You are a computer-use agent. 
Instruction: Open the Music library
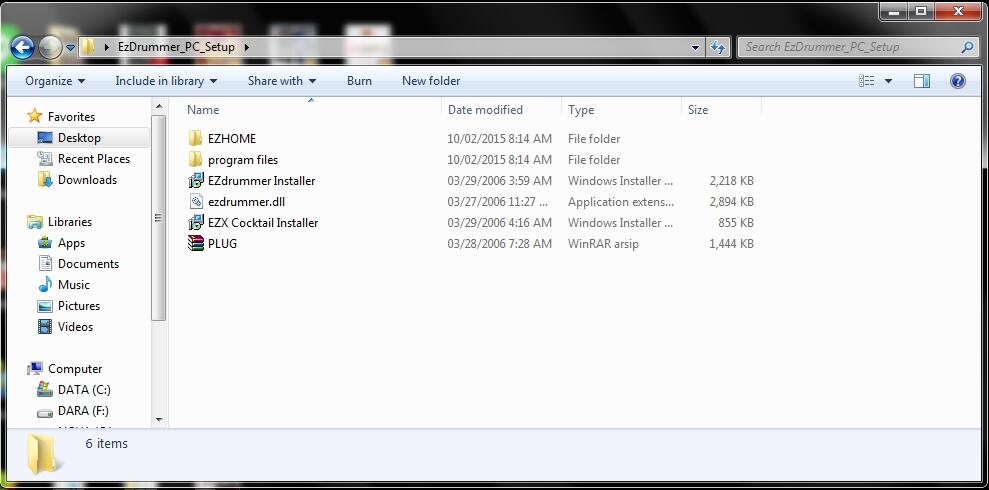tap(74, 285)
